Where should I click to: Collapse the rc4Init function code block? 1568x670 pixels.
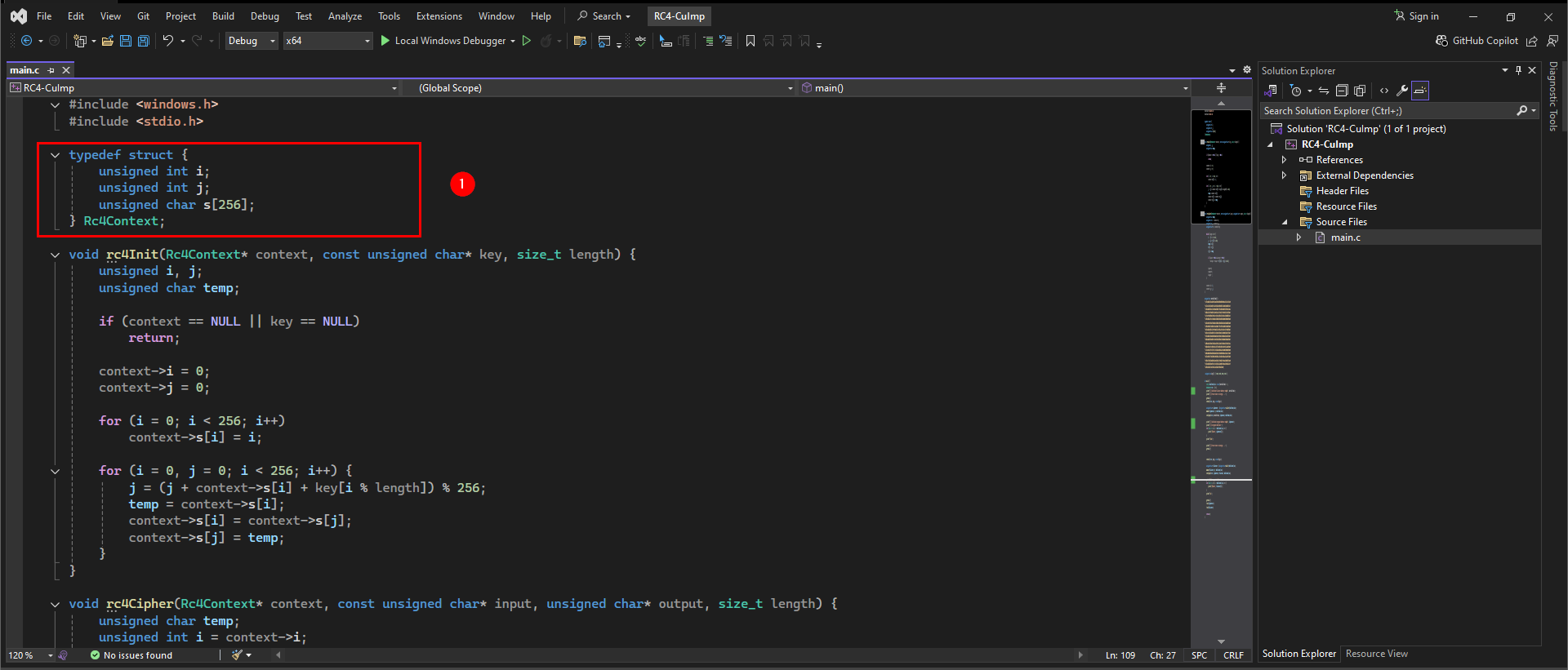tap(55, 255)
